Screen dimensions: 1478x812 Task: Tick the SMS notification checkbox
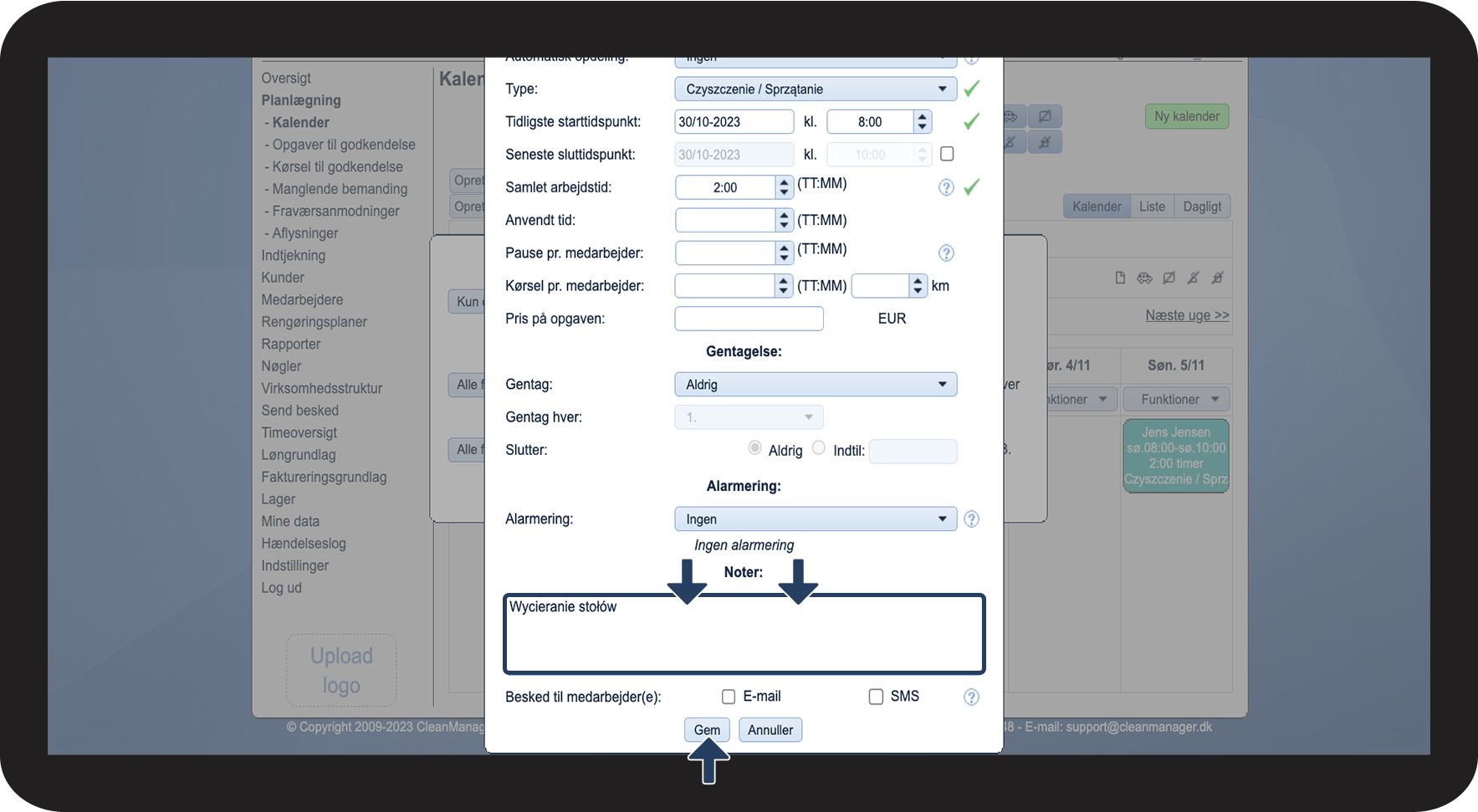tap(876, 697)
